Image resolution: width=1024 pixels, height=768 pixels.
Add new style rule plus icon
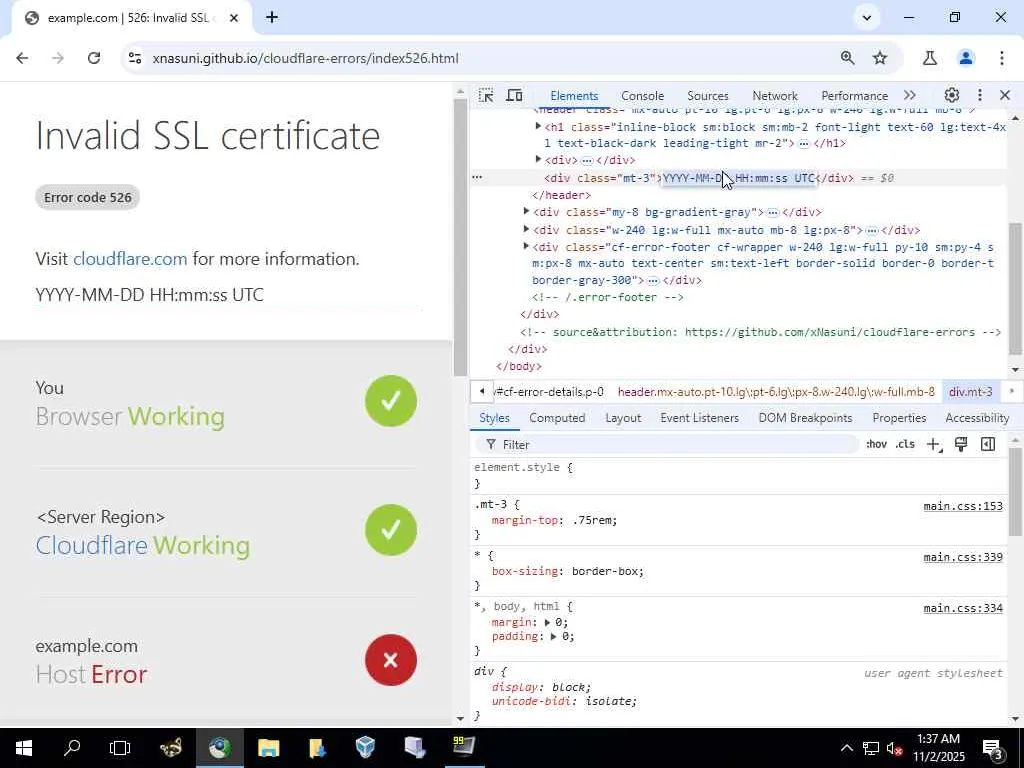934,445
